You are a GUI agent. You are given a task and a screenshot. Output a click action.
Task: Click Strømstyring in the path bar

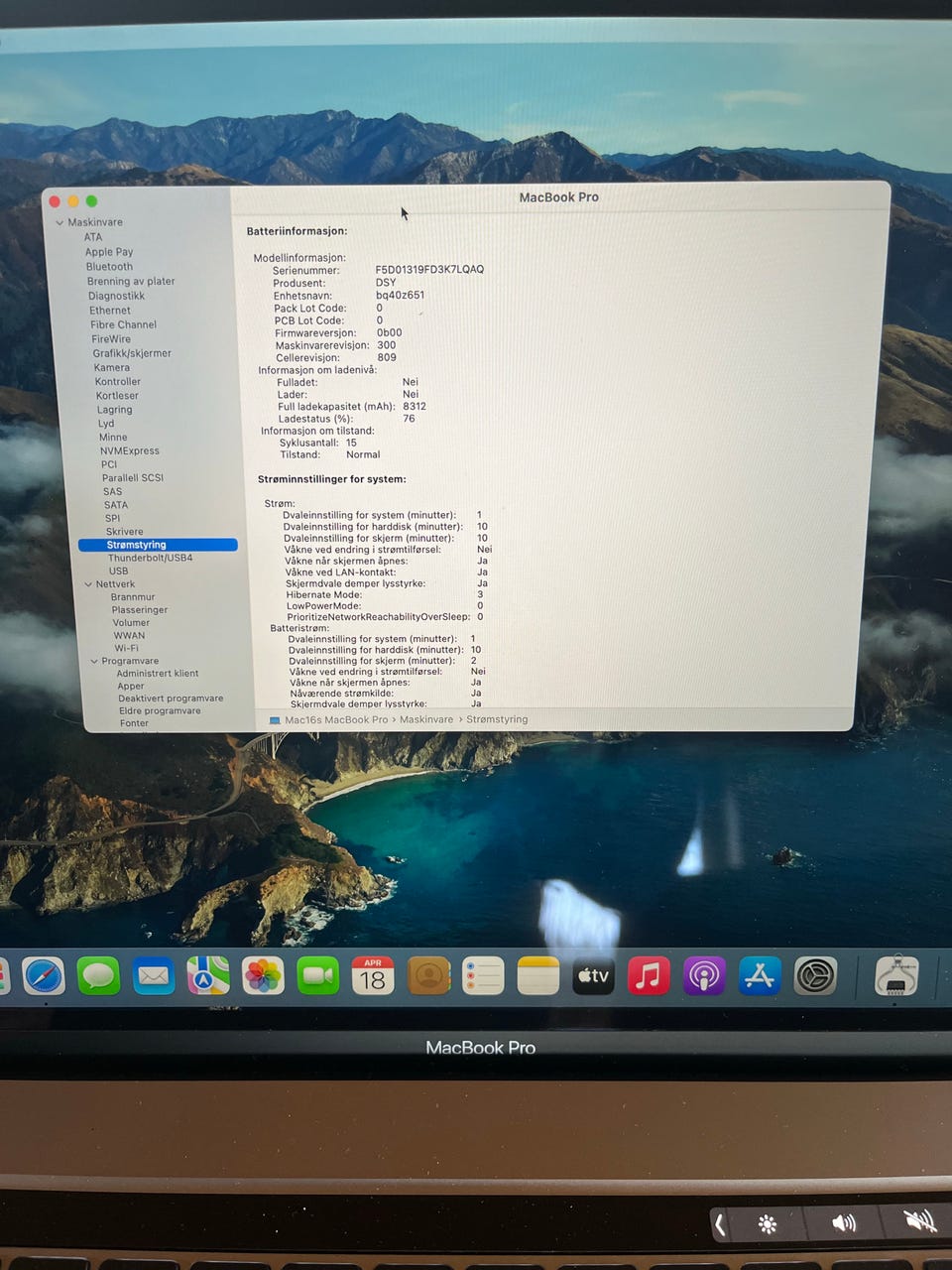pos(497,720)
